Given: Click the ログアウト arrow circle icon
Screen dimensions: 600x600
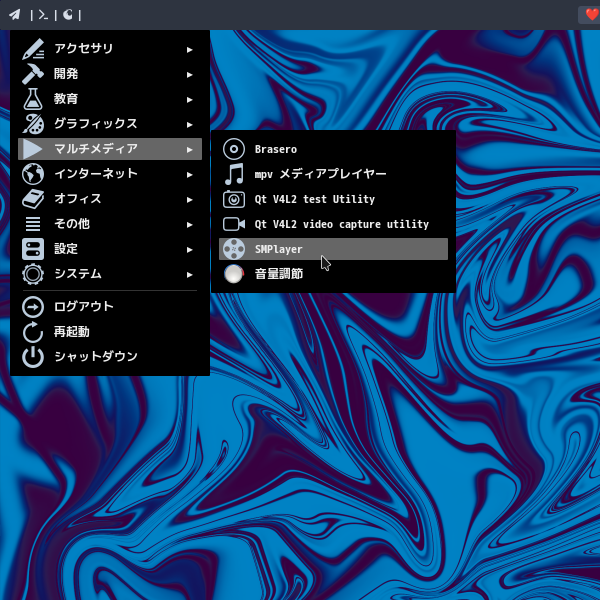Looking at the screenshot, I should click(x=33, y=307).
